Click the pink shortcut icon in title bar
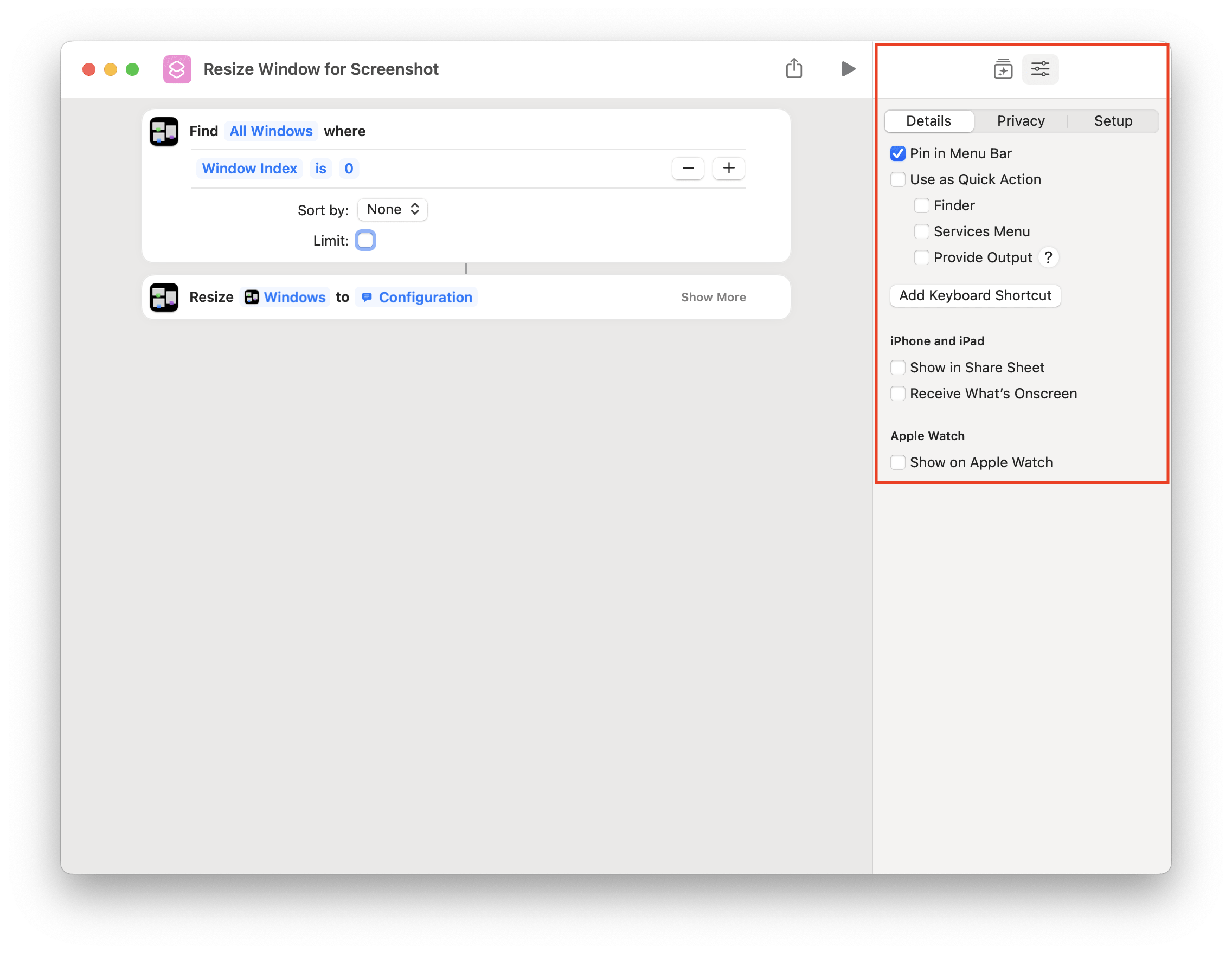Screen dimensions: 1232x954 pos(177,69)
